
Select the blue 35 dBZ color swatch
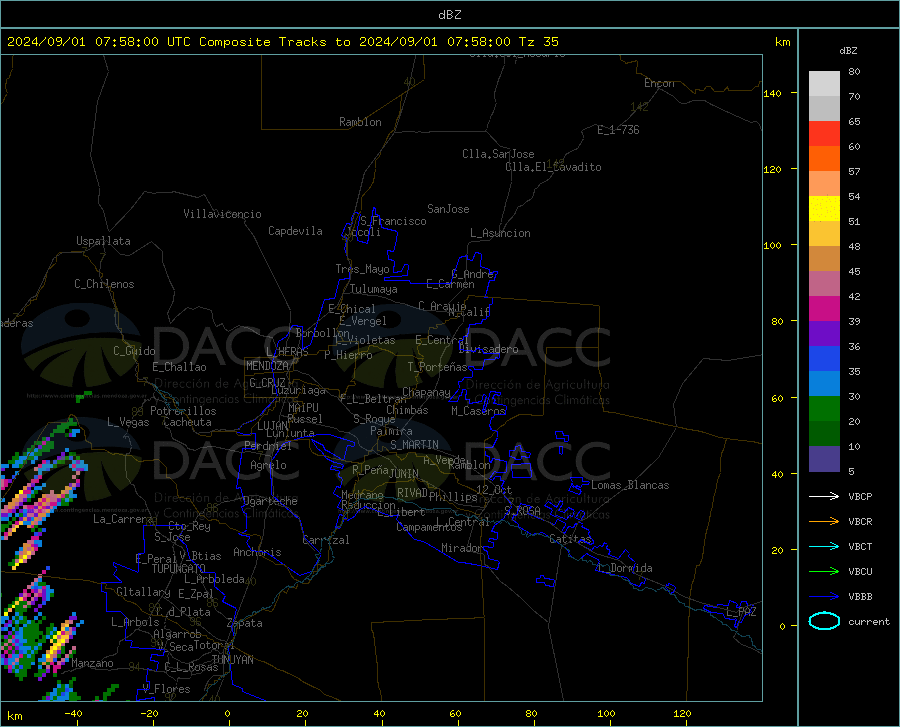[824, 359]
